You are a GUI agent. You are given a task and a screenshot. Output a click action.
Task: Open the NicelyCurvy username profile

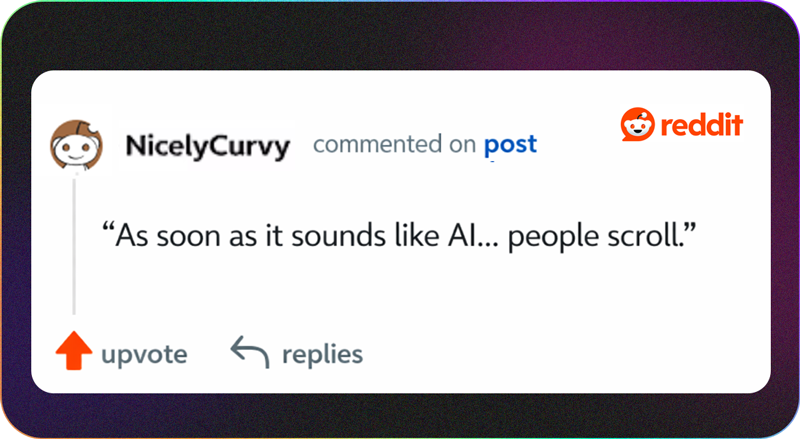point(207,147)
